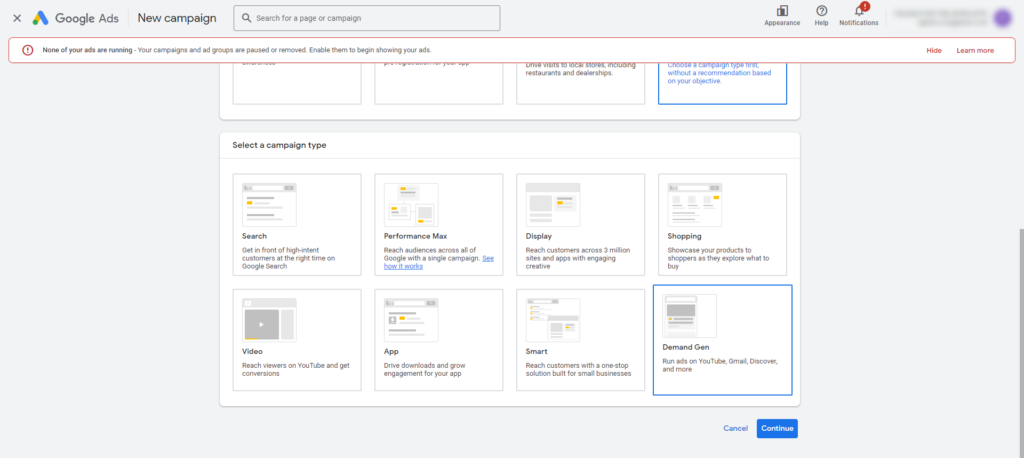Open the Help question mark icon
The image size is (1024, 458).
[x=821, y=11]
